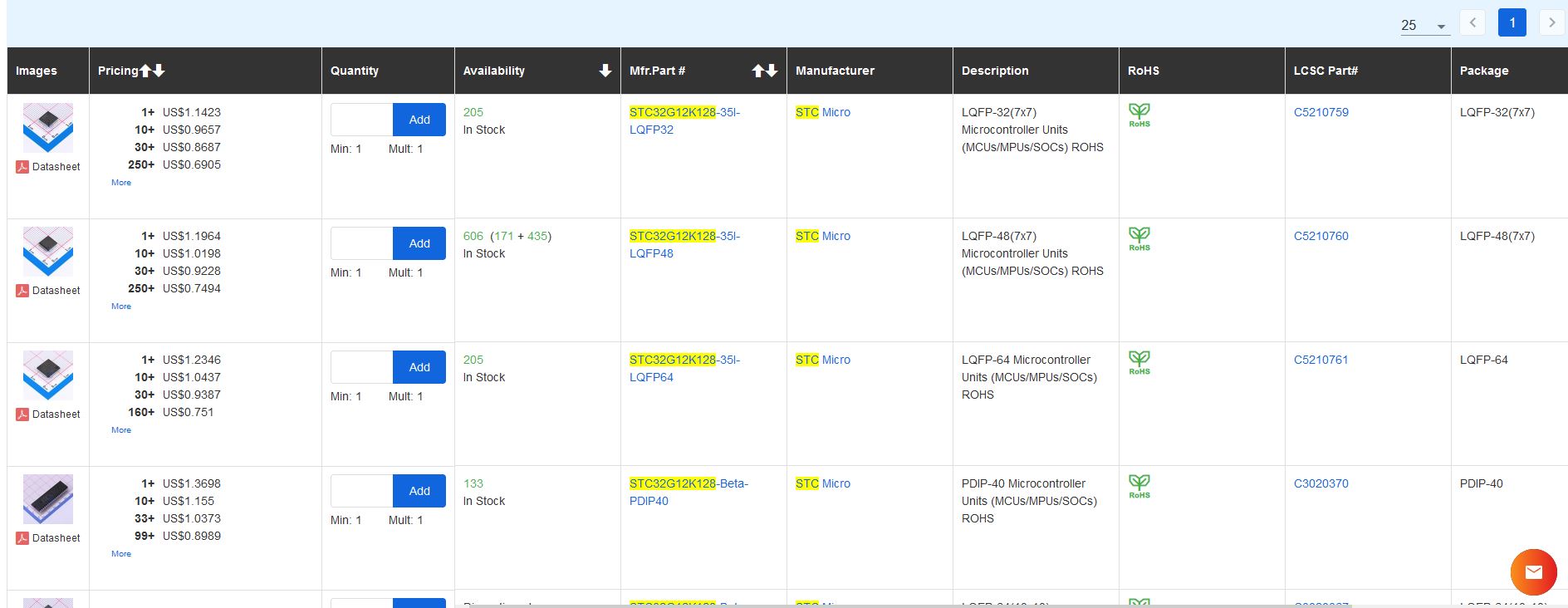Sort by Pricing arrows

tap(152, 71)
